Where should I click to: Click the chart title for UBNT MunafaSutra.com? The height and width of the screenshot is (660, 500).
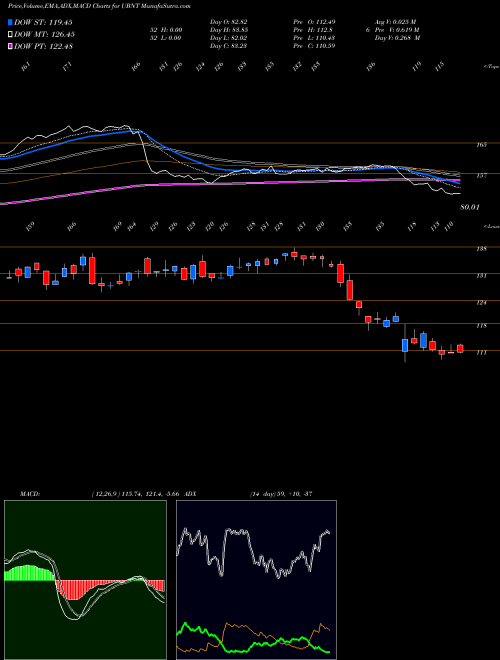tap(99, 6)
